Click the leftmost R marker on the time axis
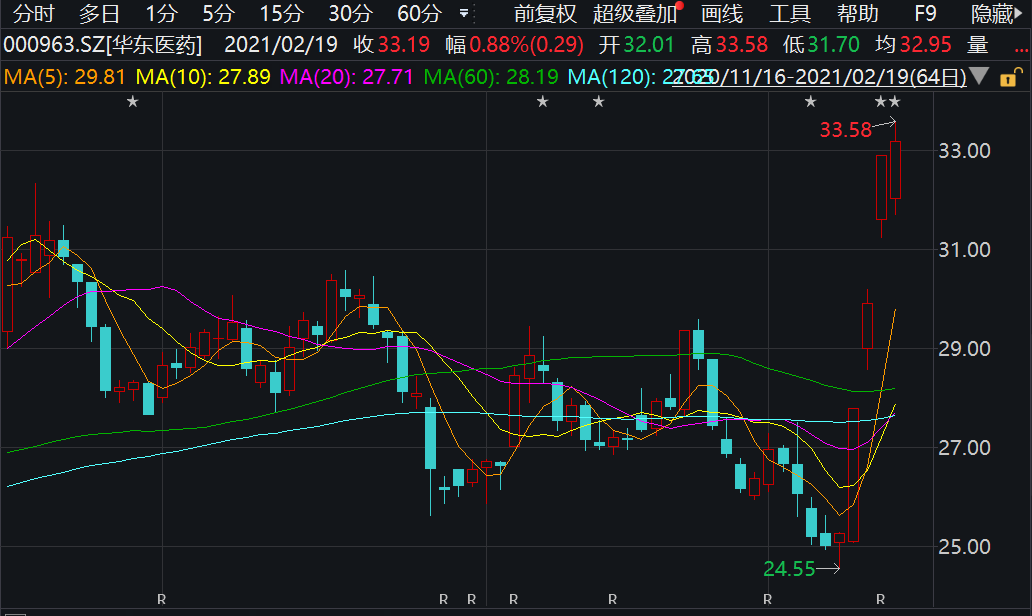The width and height of the screenshot is (1032, 616). point(161,598)
